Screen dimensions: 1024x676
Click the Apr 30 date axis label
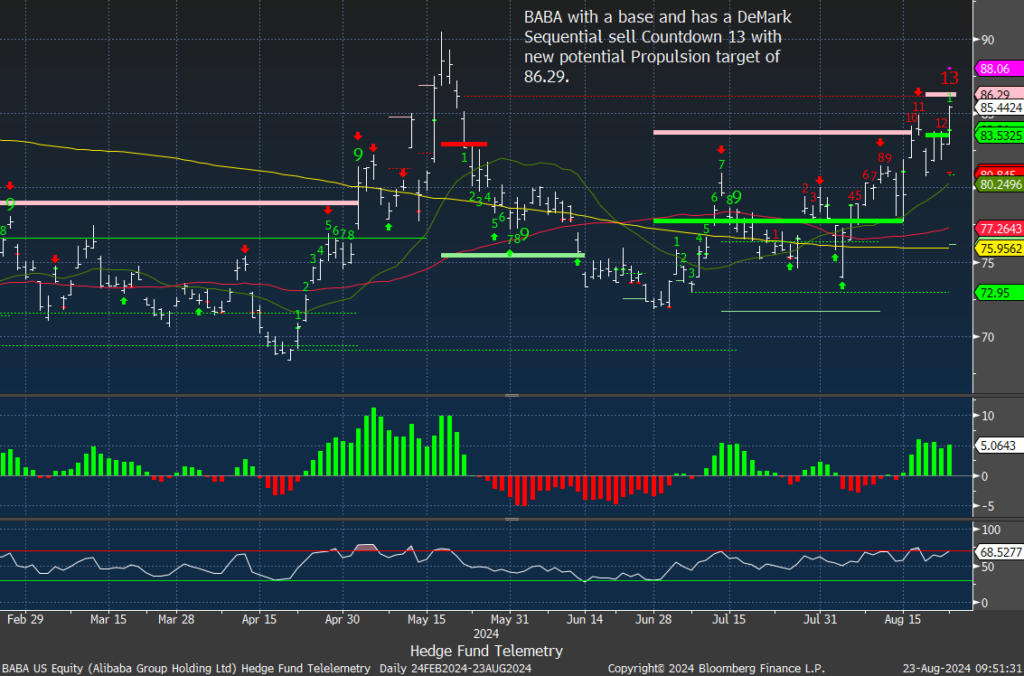343,619
